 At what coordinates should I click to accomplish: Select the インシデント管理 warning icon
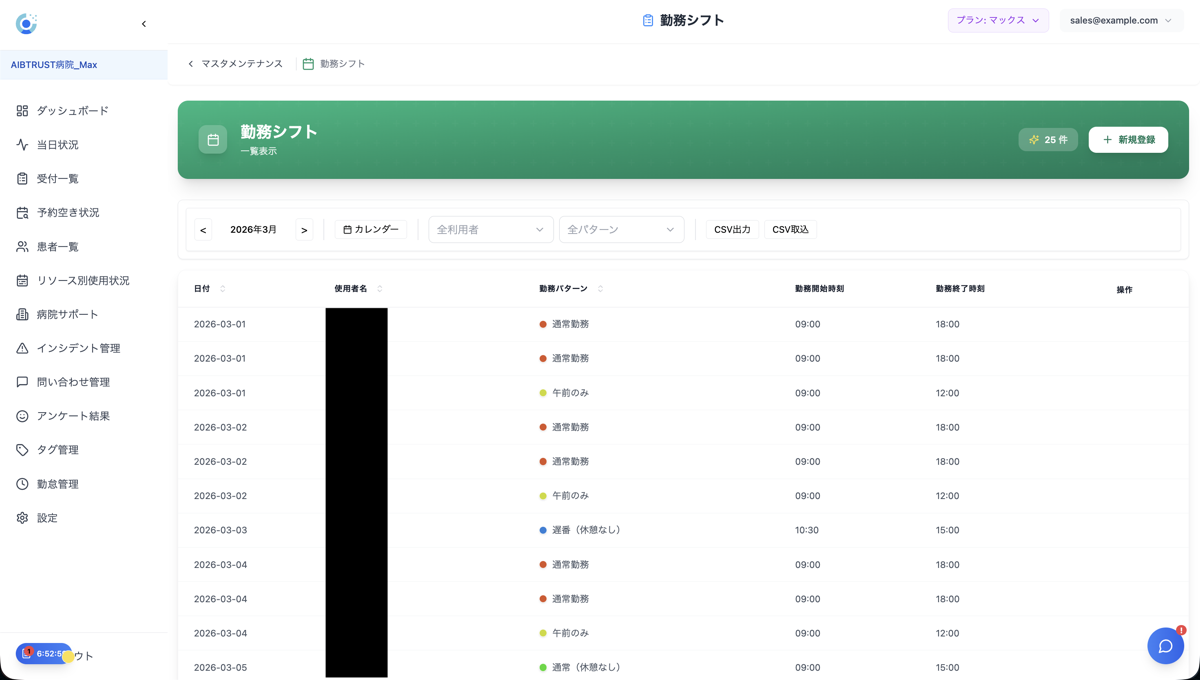tap(20, 348)
